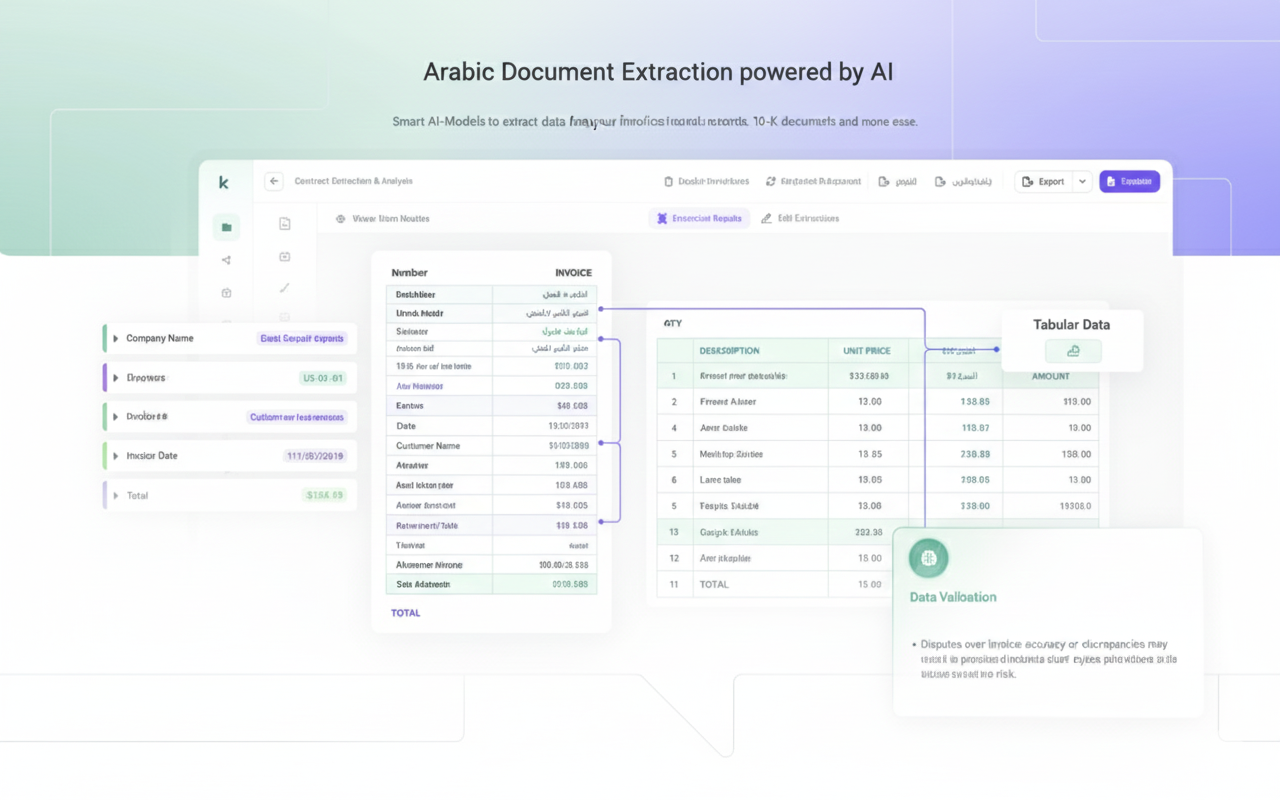Click the Customer Name row in invoice
This screenshot has width=1280, height=800.
(428, 446)
